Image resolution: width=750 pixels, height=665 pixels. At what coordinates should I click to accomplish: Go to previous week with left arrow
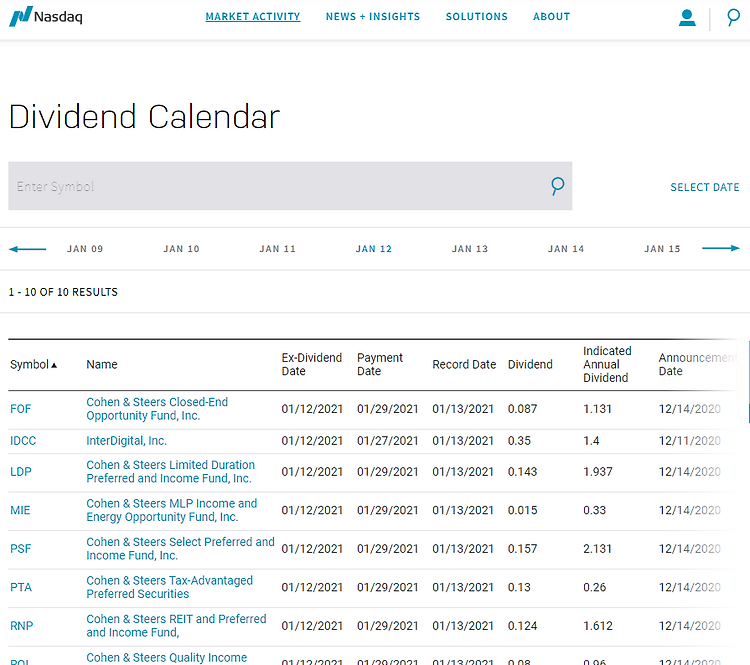[28, 249]
